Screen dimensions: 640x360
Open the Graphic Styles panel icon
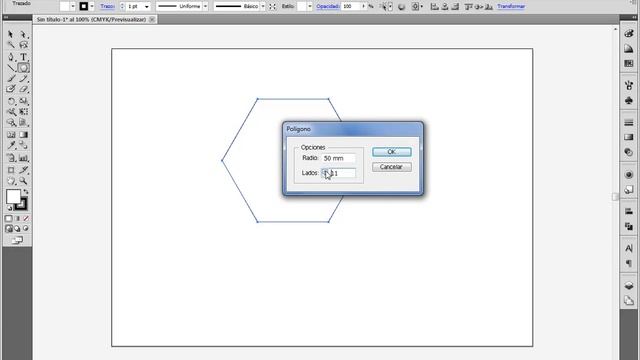point(629,189)
